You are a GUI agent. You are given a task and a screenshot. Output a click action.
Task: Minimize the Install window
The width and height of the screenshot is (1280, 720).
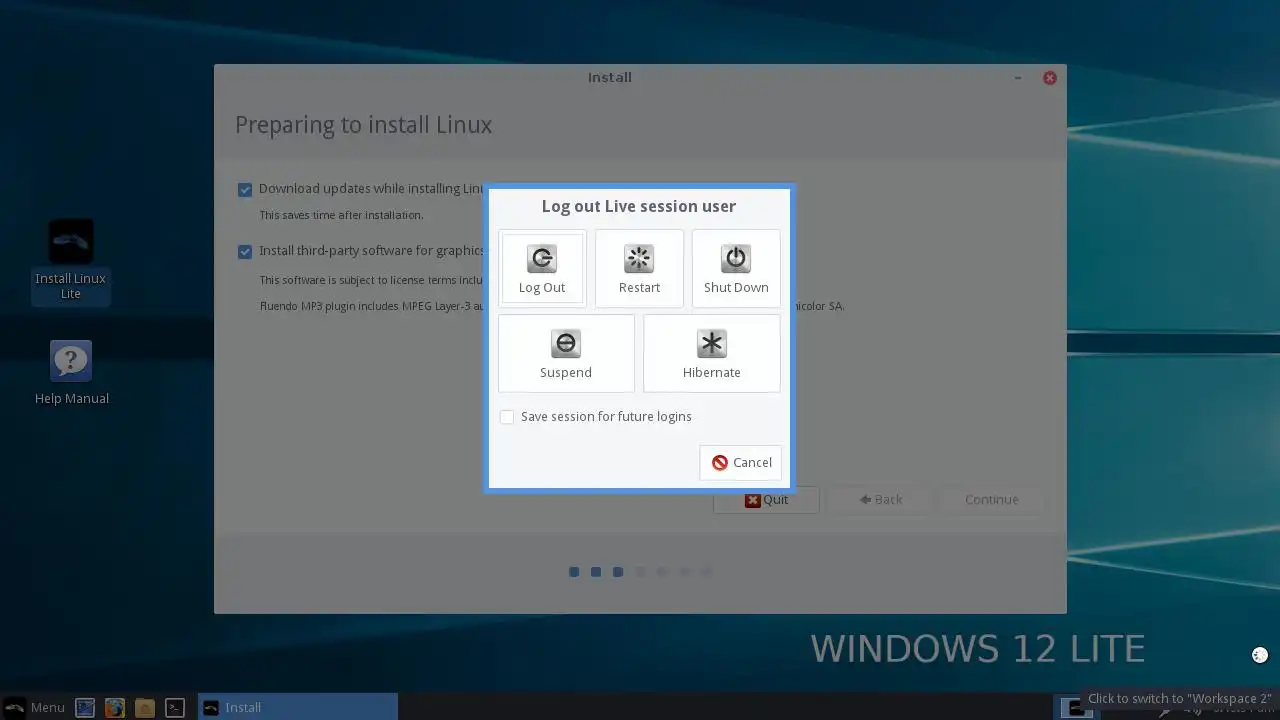pos(1018,78)
